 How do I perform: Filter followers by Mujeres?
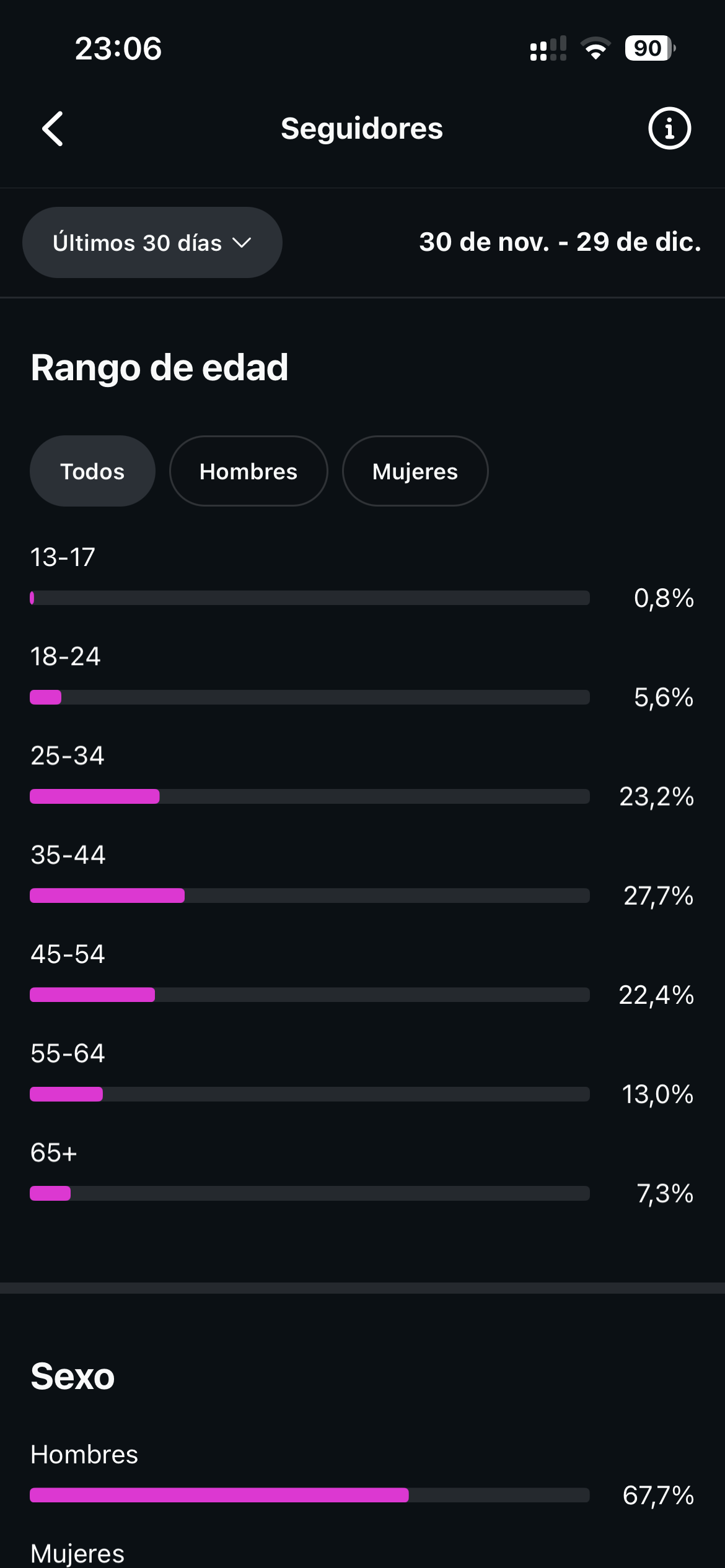coord(415,471)
